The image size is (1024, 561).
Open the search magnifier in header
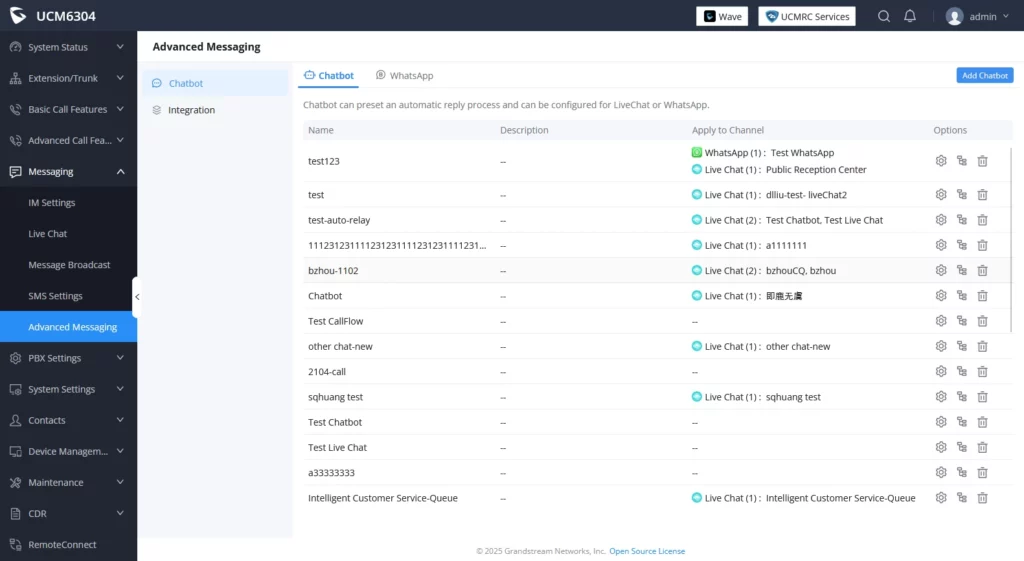[884, 16]
